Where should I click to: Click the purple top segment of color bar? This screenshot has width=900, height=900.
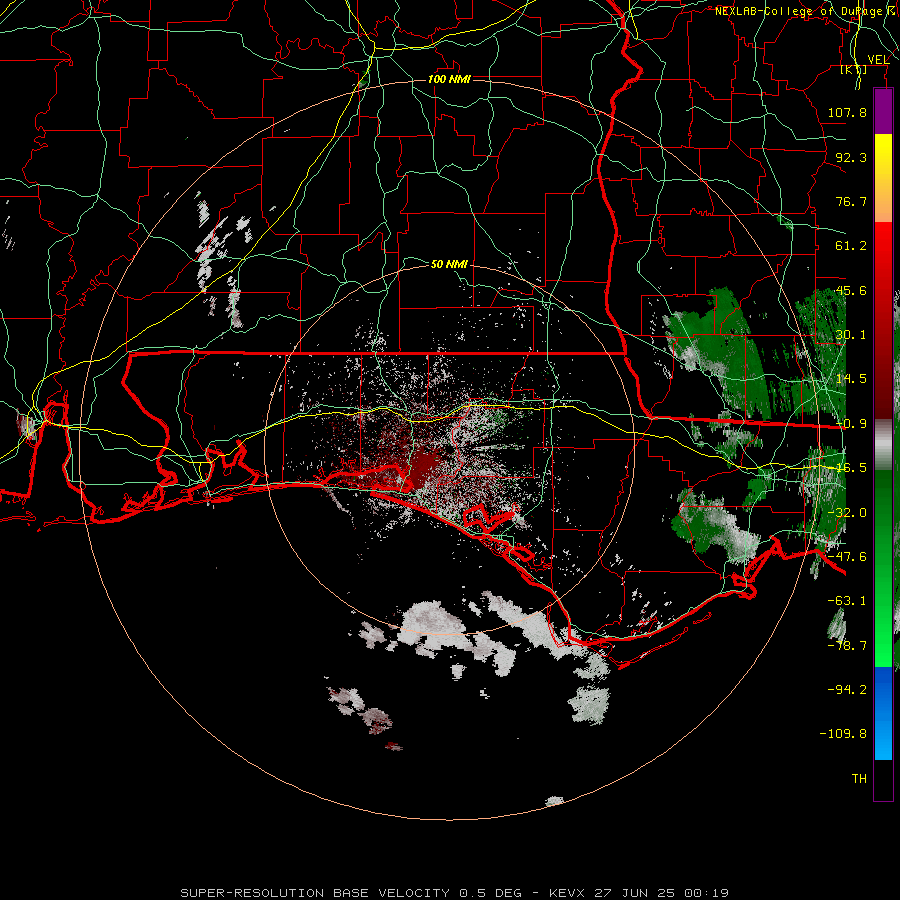pos(883,111)
